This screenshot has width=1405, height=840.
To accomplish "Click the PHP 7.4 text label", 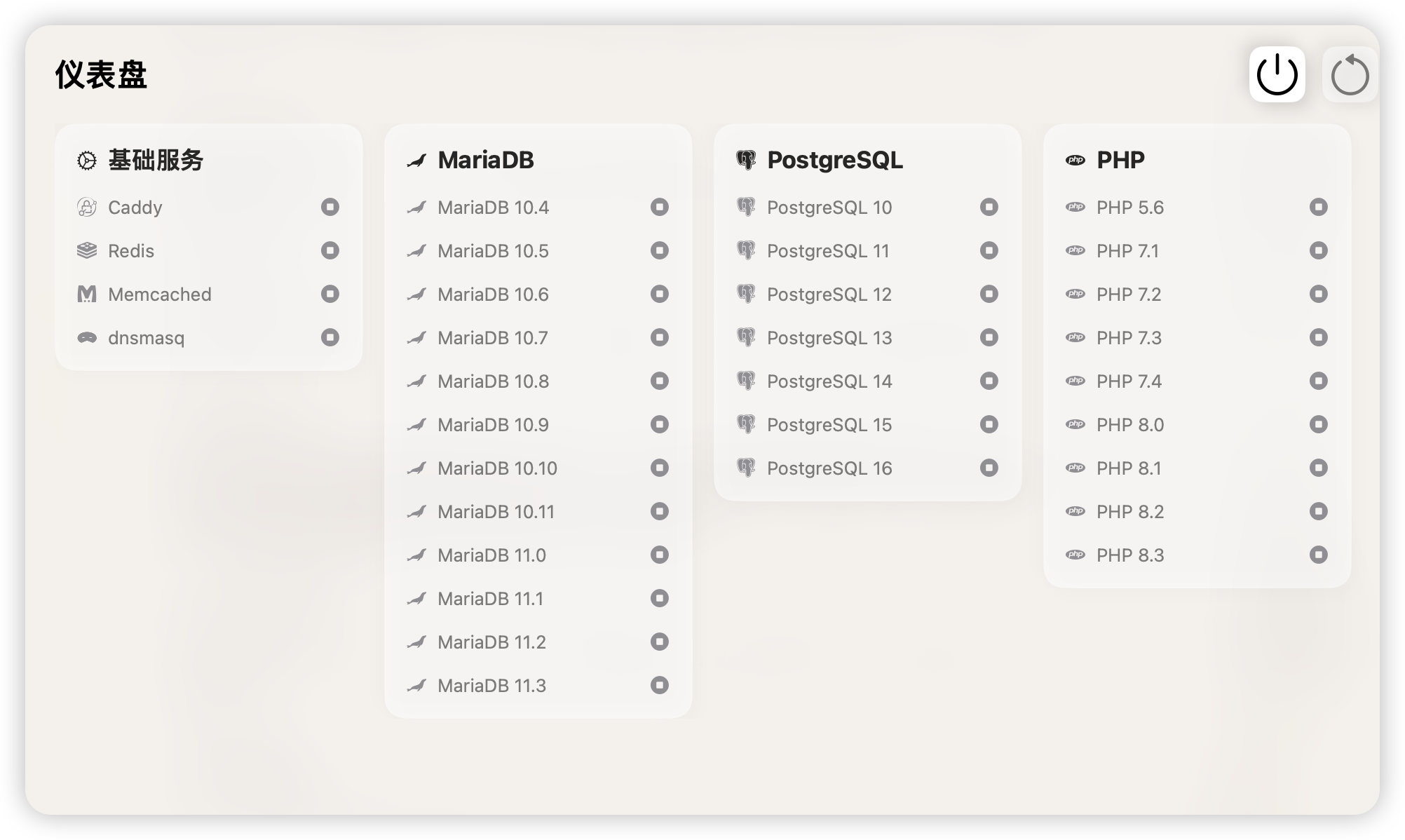I will click(x=1129, y=381).
